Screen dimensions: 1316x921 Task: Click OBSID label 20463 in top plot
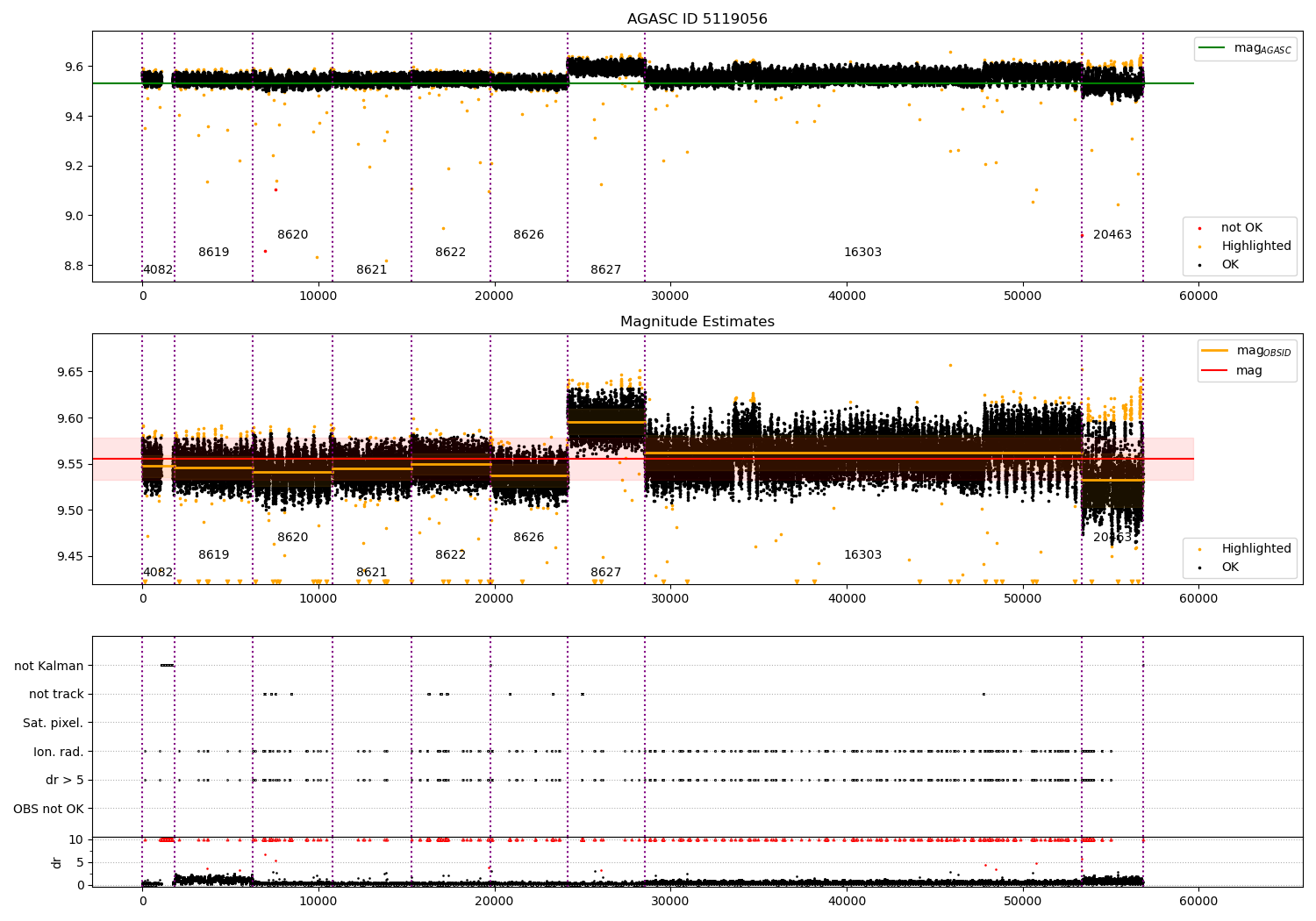pyautogui.click(x=1112, y=235)
